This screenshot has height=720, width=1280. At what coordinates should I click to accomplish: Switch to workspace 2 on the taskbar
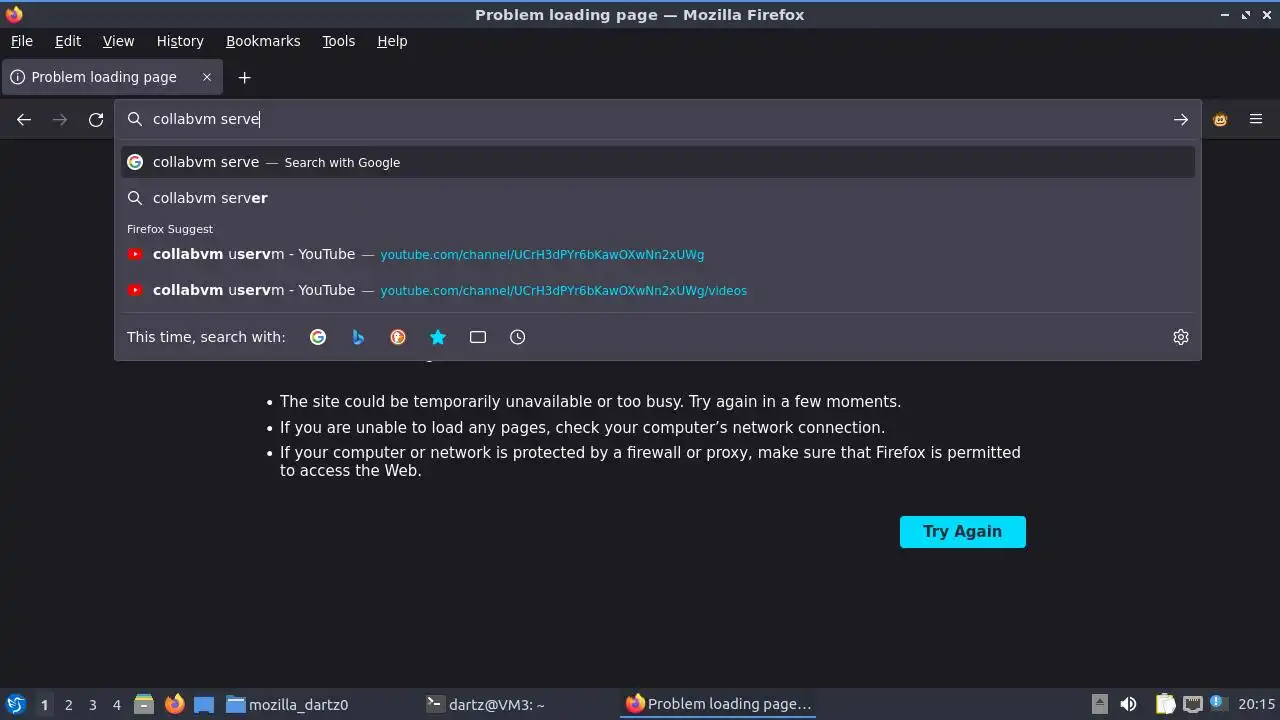(68, 705)
